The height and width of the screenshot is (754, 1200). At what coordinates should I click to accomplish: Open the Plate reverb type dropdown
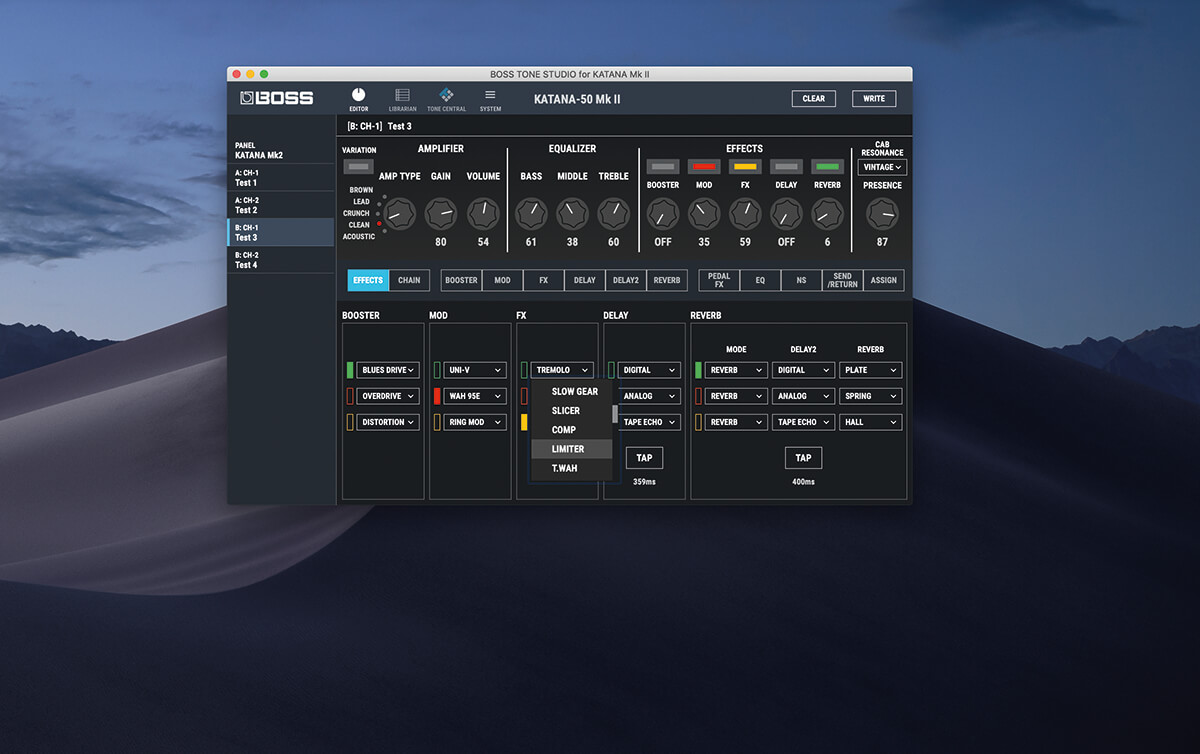click(870, 370)
